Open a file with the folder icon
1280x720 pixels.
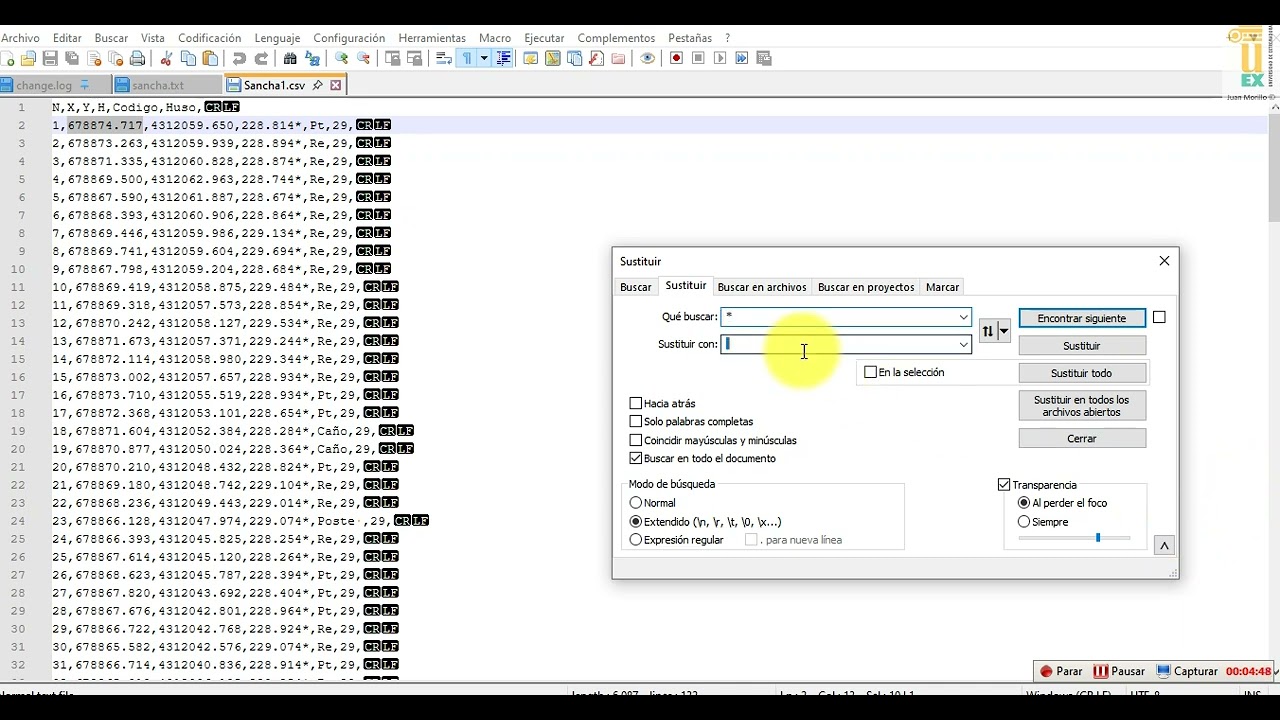pyautogui.click(x=28, y=58)
